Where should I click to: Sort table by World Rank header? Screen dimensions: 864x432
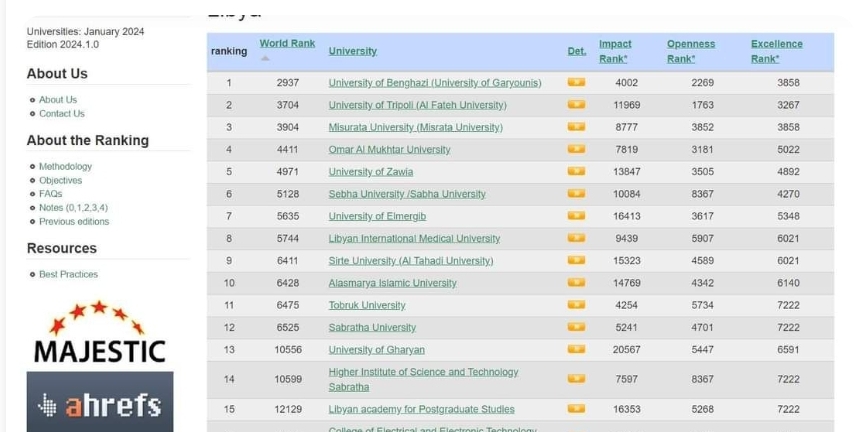pyautogui.click(x=288, y=44)
